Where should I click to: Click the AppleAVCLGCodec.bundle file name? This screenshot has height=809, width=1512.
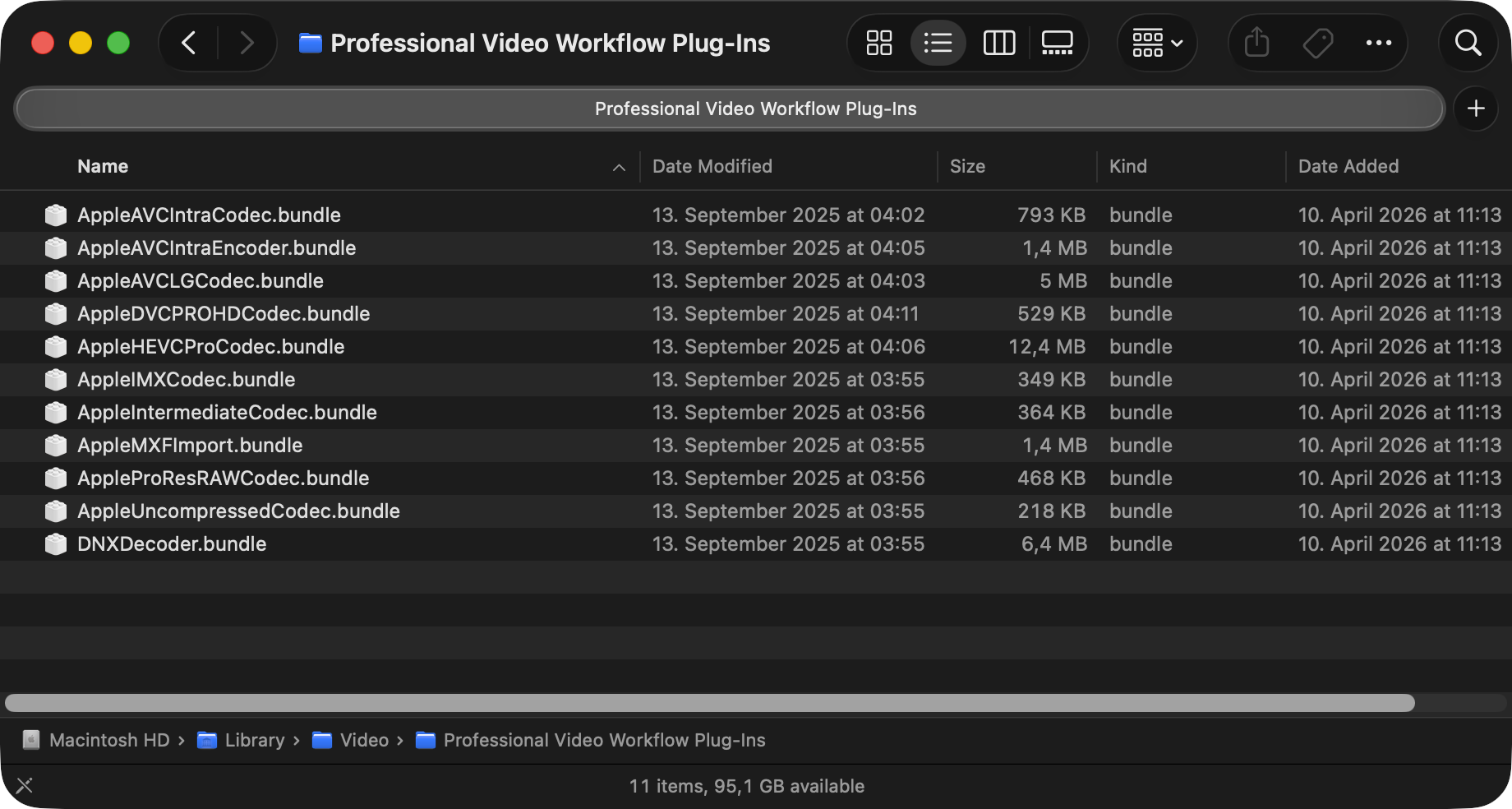click(201, 281)
